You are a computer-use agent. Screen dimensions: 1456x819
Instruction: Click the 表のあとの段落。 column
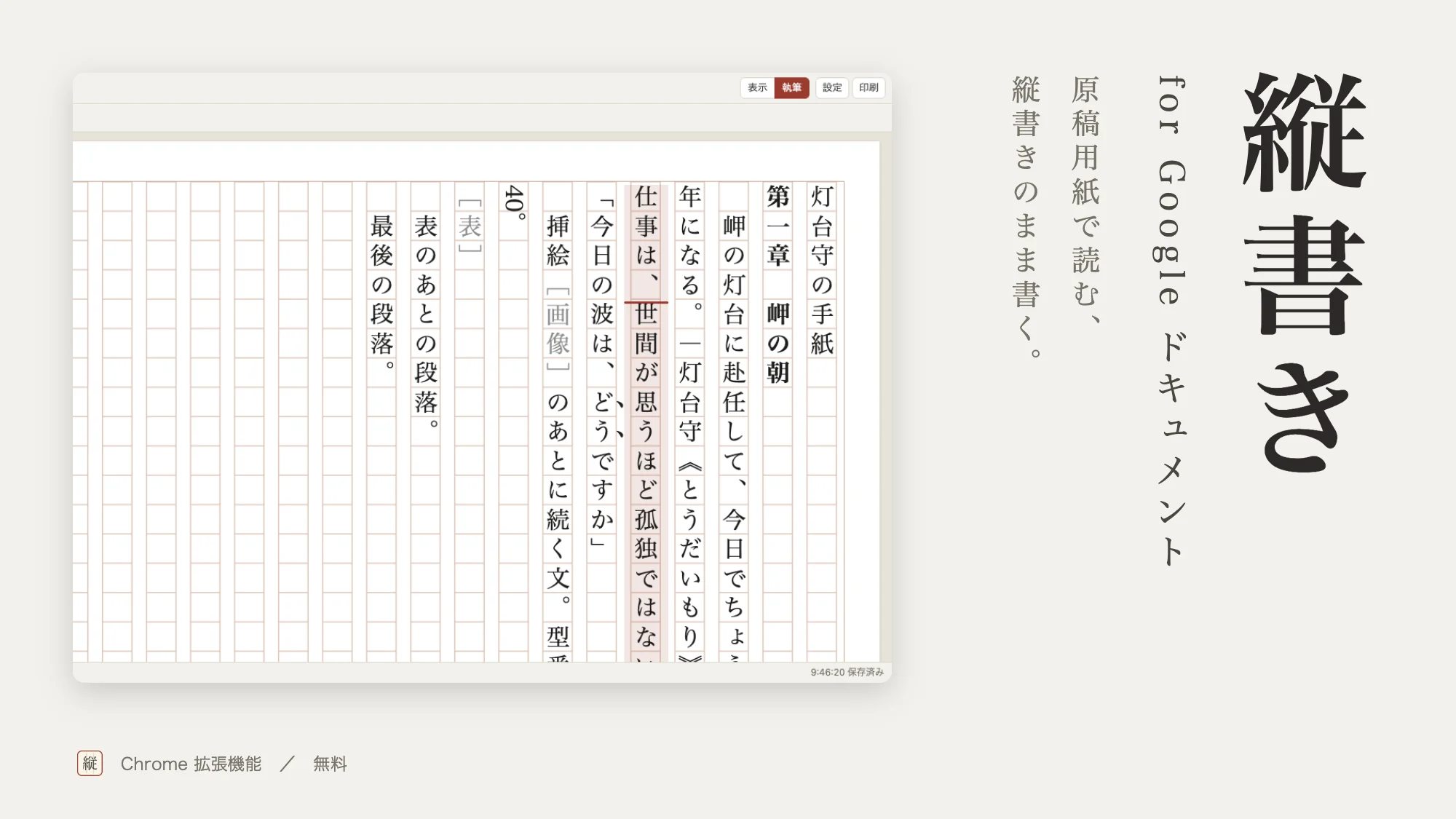[427, 320]
